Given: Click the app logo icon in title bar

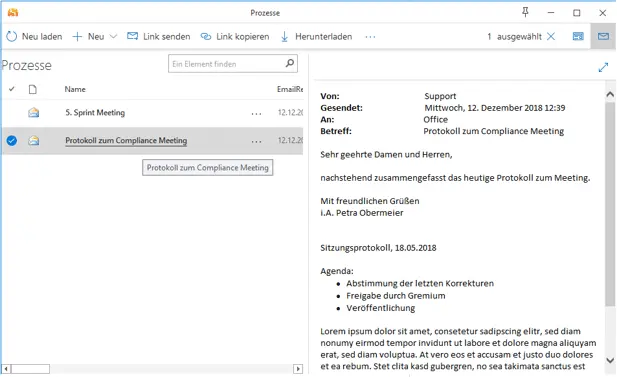Looking at the screenshot, I should pos(13,13).
